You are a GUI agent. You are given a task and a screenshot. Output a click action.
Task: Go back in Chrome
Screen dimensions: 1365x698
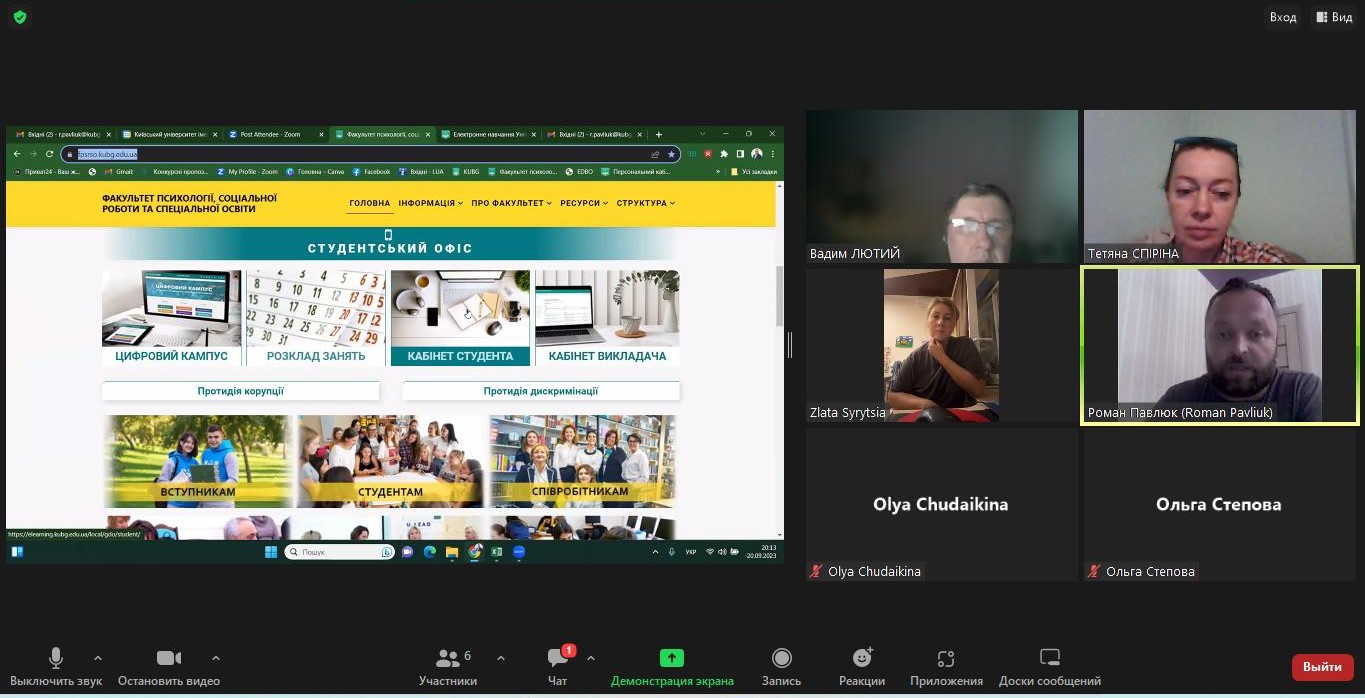pos(16,154)
